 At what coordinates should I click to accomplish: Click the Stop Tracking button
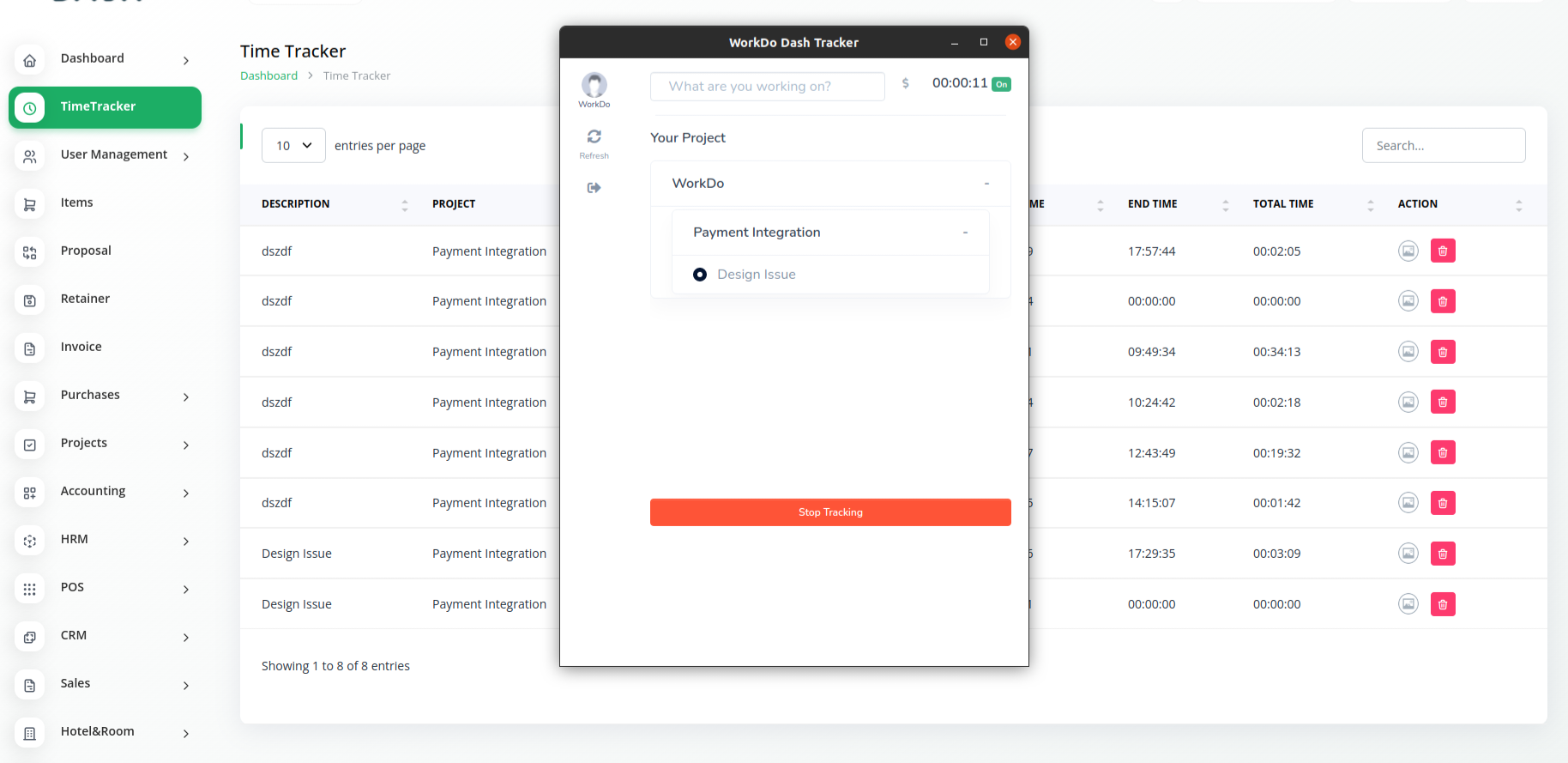(830, 512)
